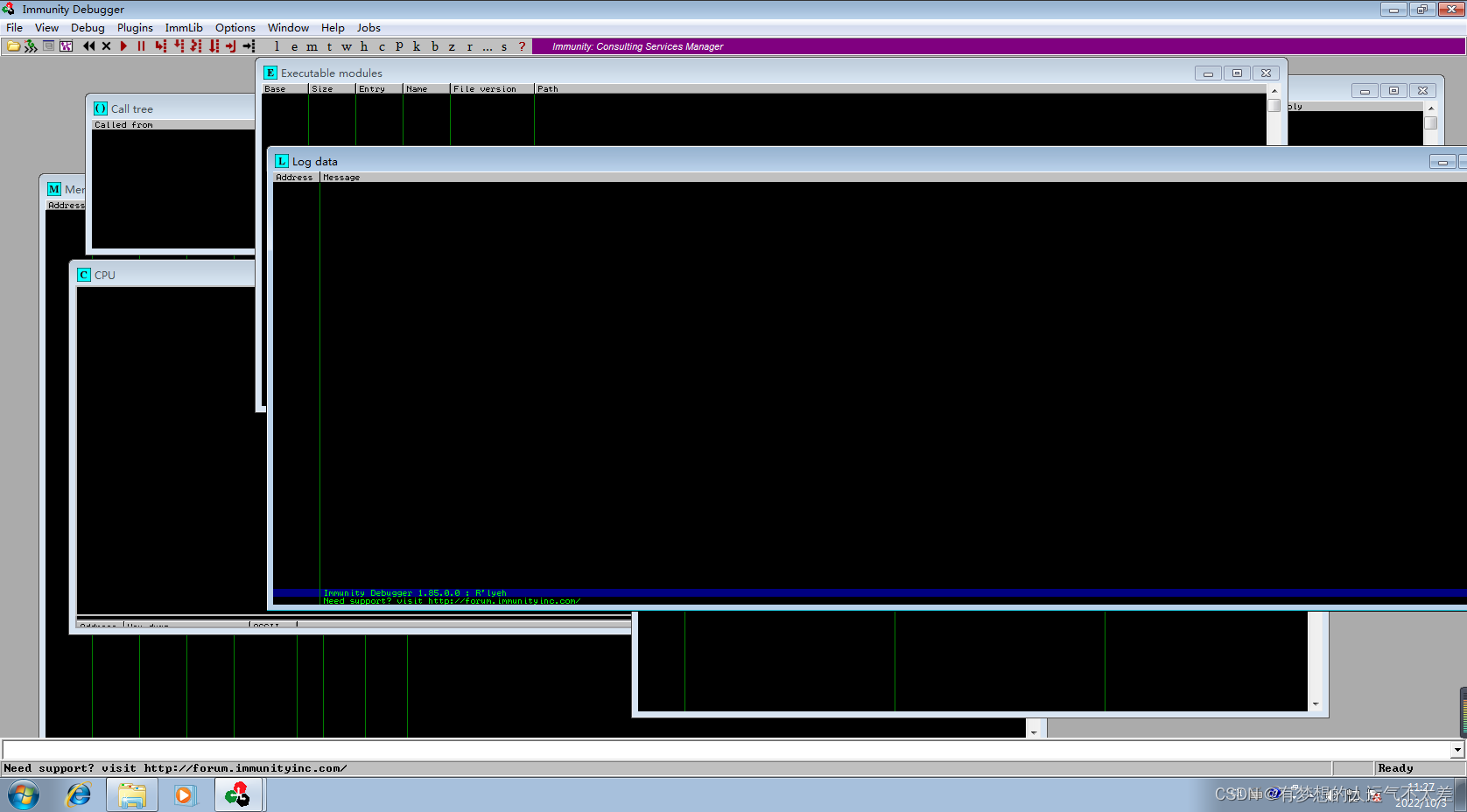Click Executable modules scrollbar up arrow
This screenshot has width=1467, height=812.
coord(1274,90)
